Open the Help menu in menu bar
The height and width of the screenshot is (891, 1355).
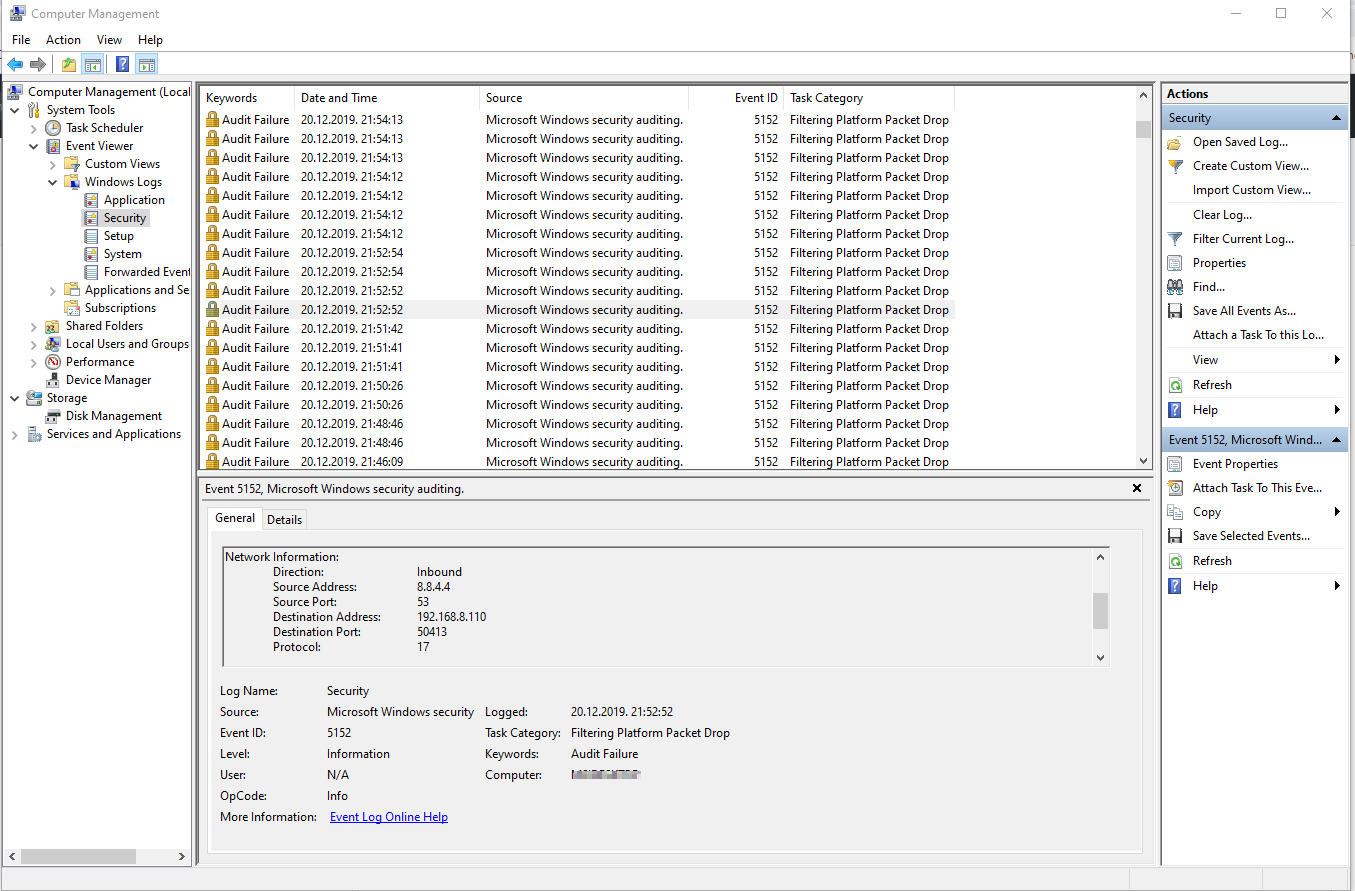pos(151,40)
